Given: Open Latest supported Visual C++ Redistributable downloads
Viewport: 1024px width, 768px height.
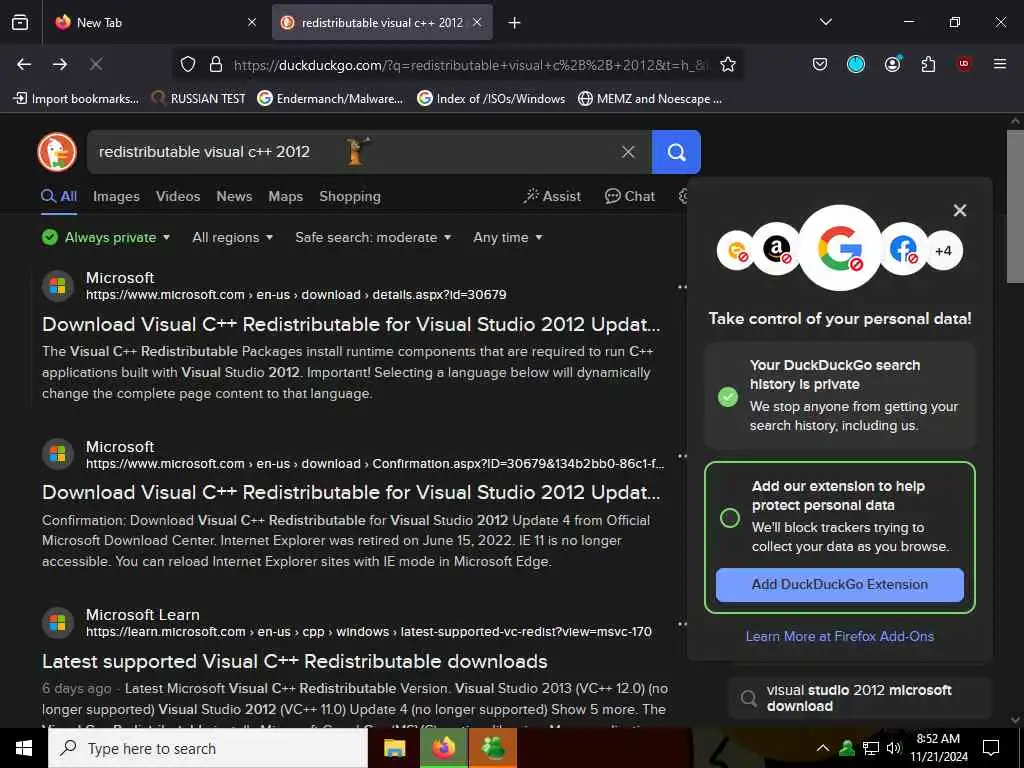Looking at the screenshot, I should pyautogui.click(x=295, y=662).
